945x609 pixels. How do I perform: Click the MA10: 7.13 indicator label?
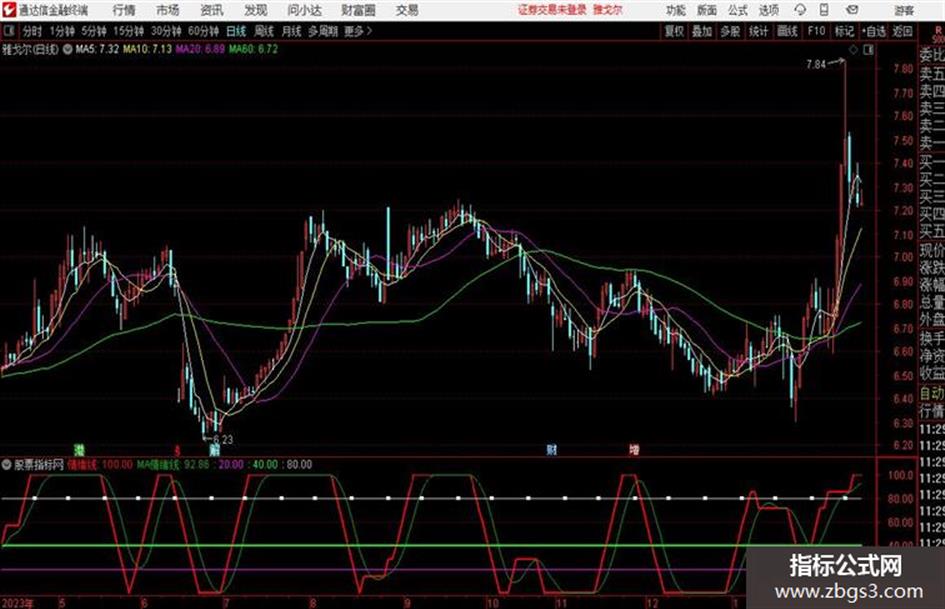[x=147, y=49]
